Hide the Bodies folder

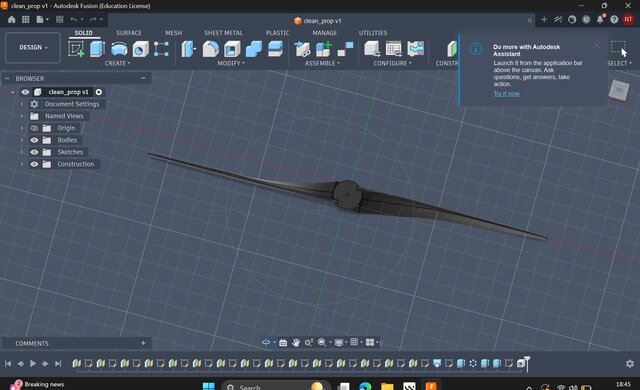[34, 140]
